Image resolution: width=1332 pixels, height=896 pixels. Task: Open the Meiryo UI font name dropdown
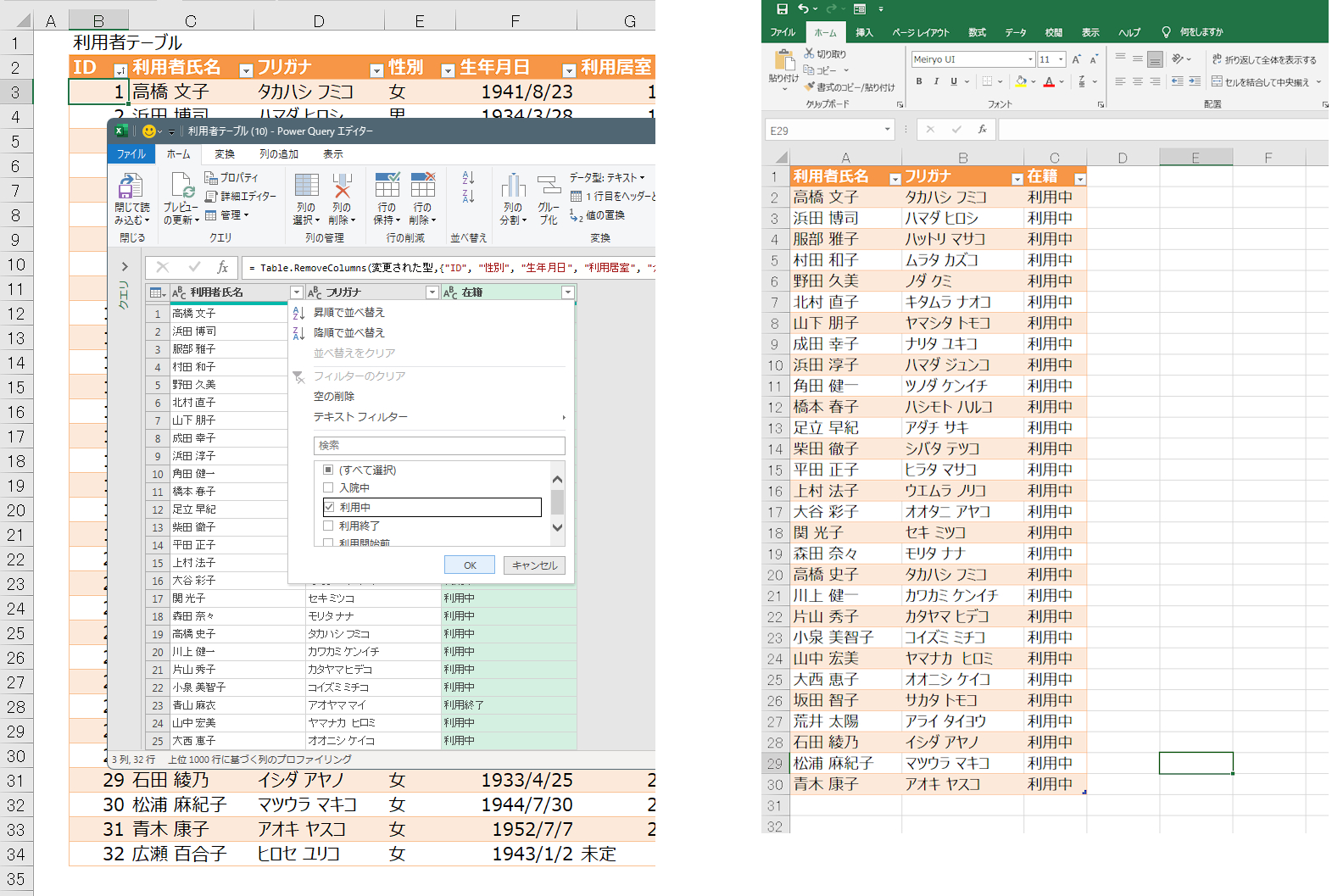(1030, 59)
